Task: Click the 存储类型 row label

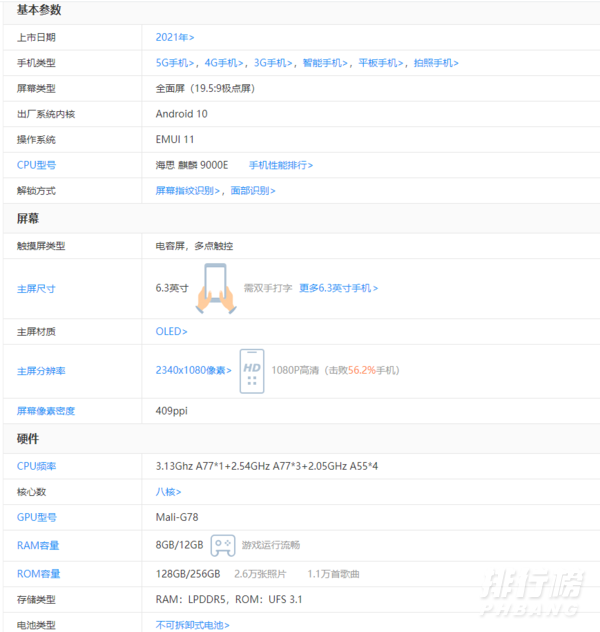Action: (36, 600)
